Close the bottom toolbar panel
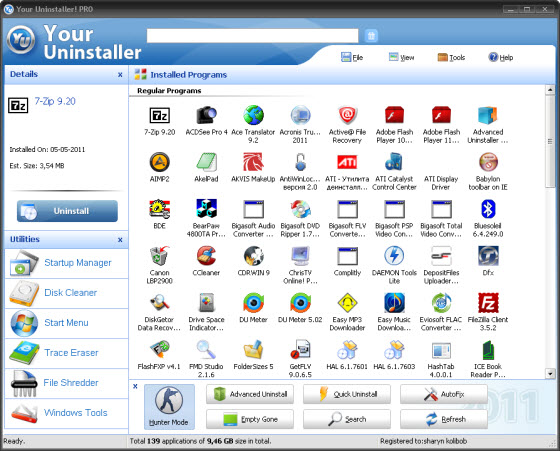The height and width of the screenshot is (451, 560). (135, 386)
